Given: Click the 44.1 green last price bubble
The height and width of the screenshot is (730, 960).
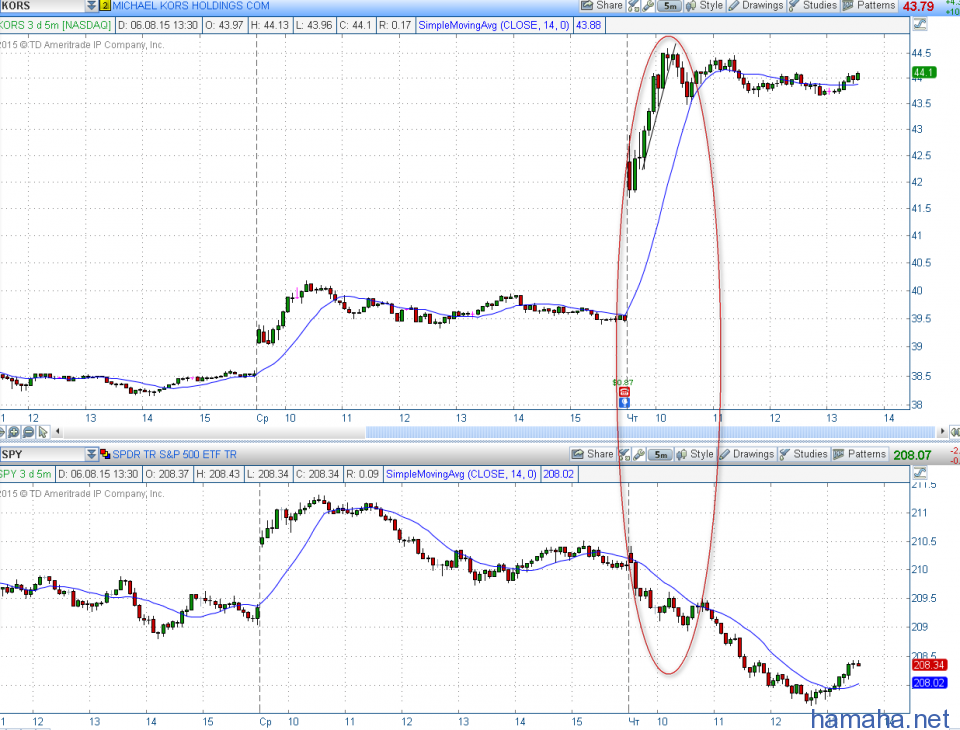Looking at the screenshot, I should point(924,72).
